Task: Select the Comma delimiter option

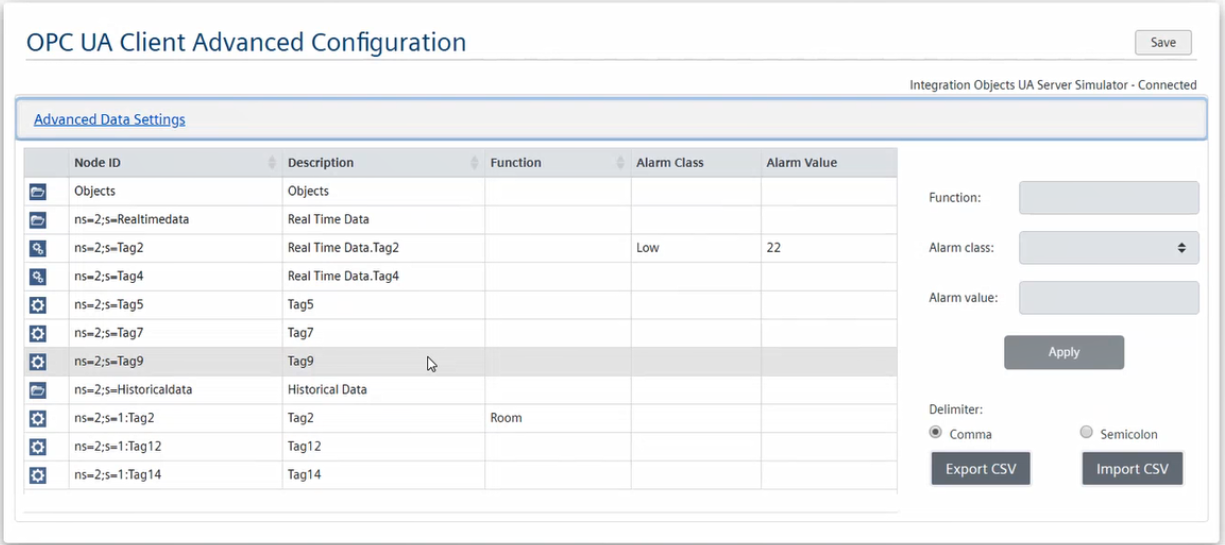Action: click(936, 433)
